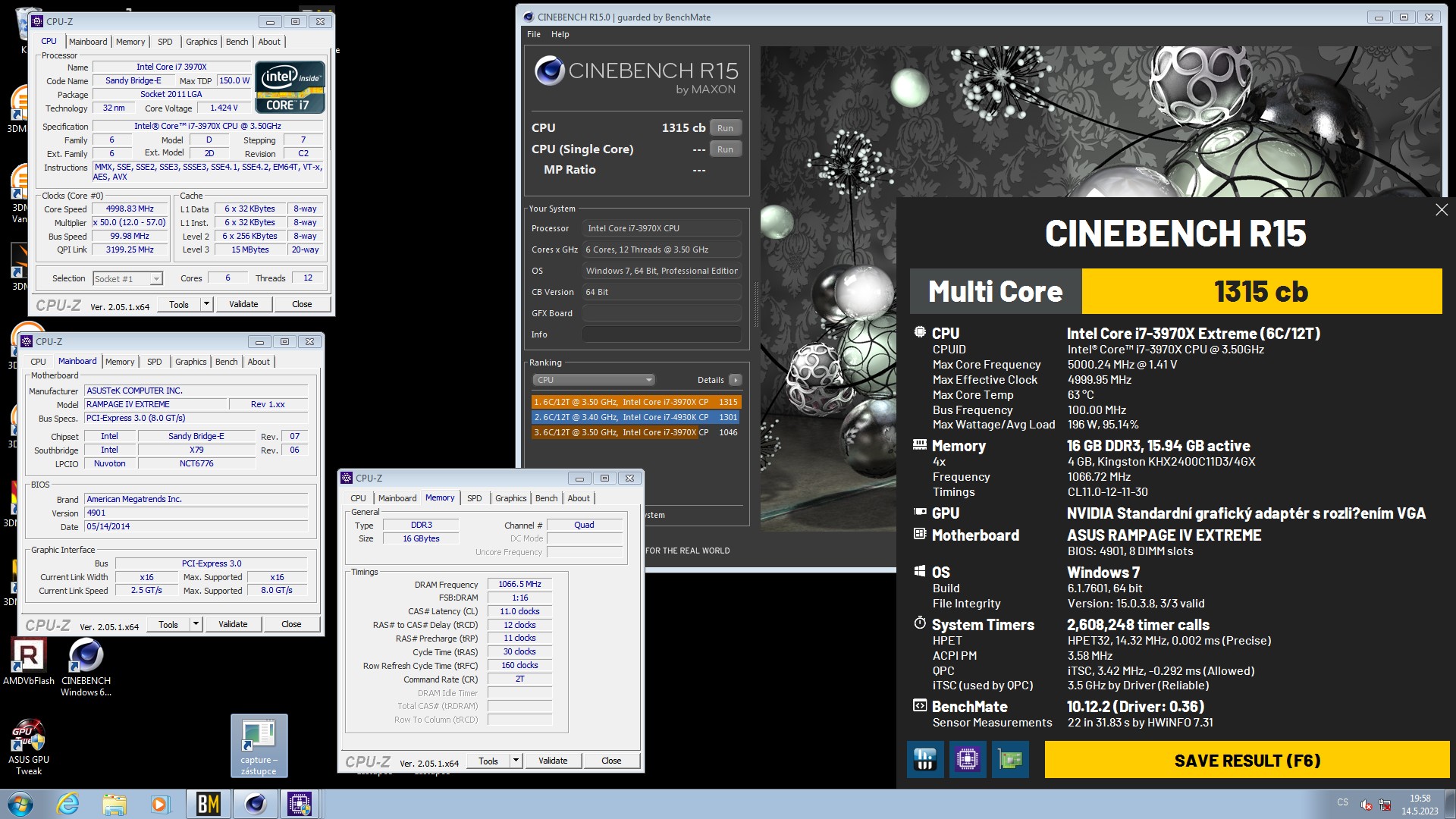Switch to Mainboard tab in top CPU-Z window
Screen dimensions: 1456x819
click(x=88, y=42)
